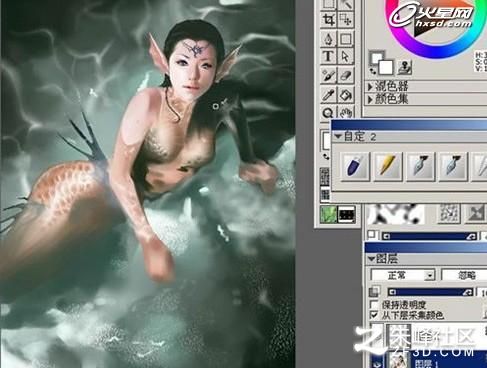Choose the blue pen custom brush
Image resolution: width=487 pixels, height=368 pixels.
click(x=355, y=166)
